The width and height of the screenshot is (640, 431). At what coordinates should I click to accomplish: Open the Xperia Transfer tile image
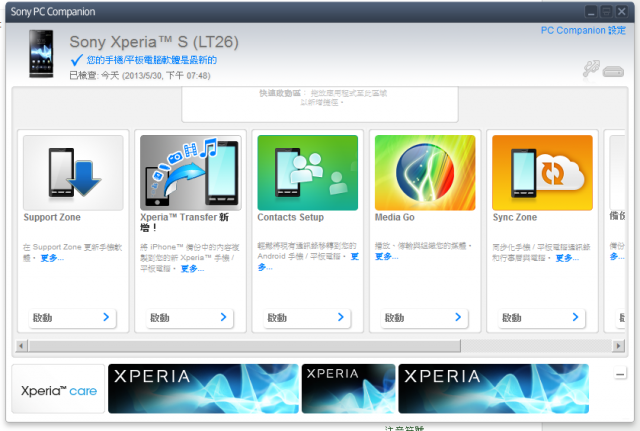(191, 173)
